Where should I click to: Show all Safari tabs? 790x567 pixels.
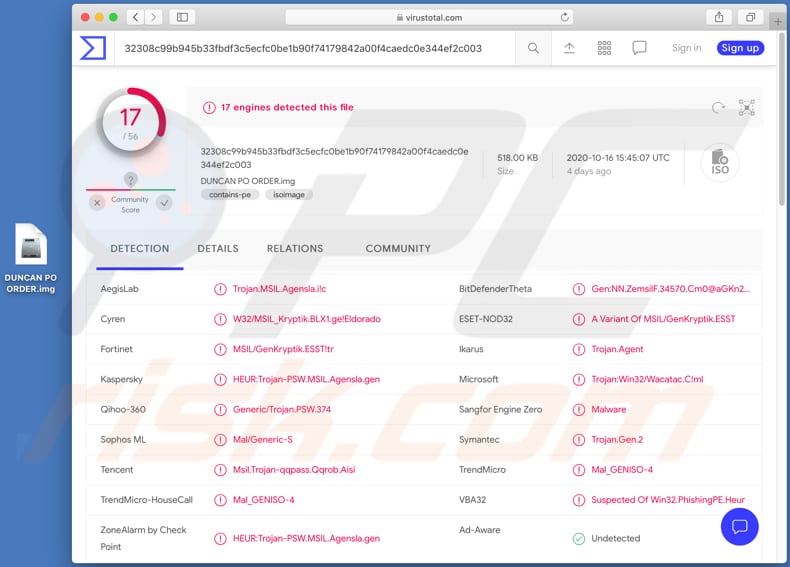(x=751, y=17)
